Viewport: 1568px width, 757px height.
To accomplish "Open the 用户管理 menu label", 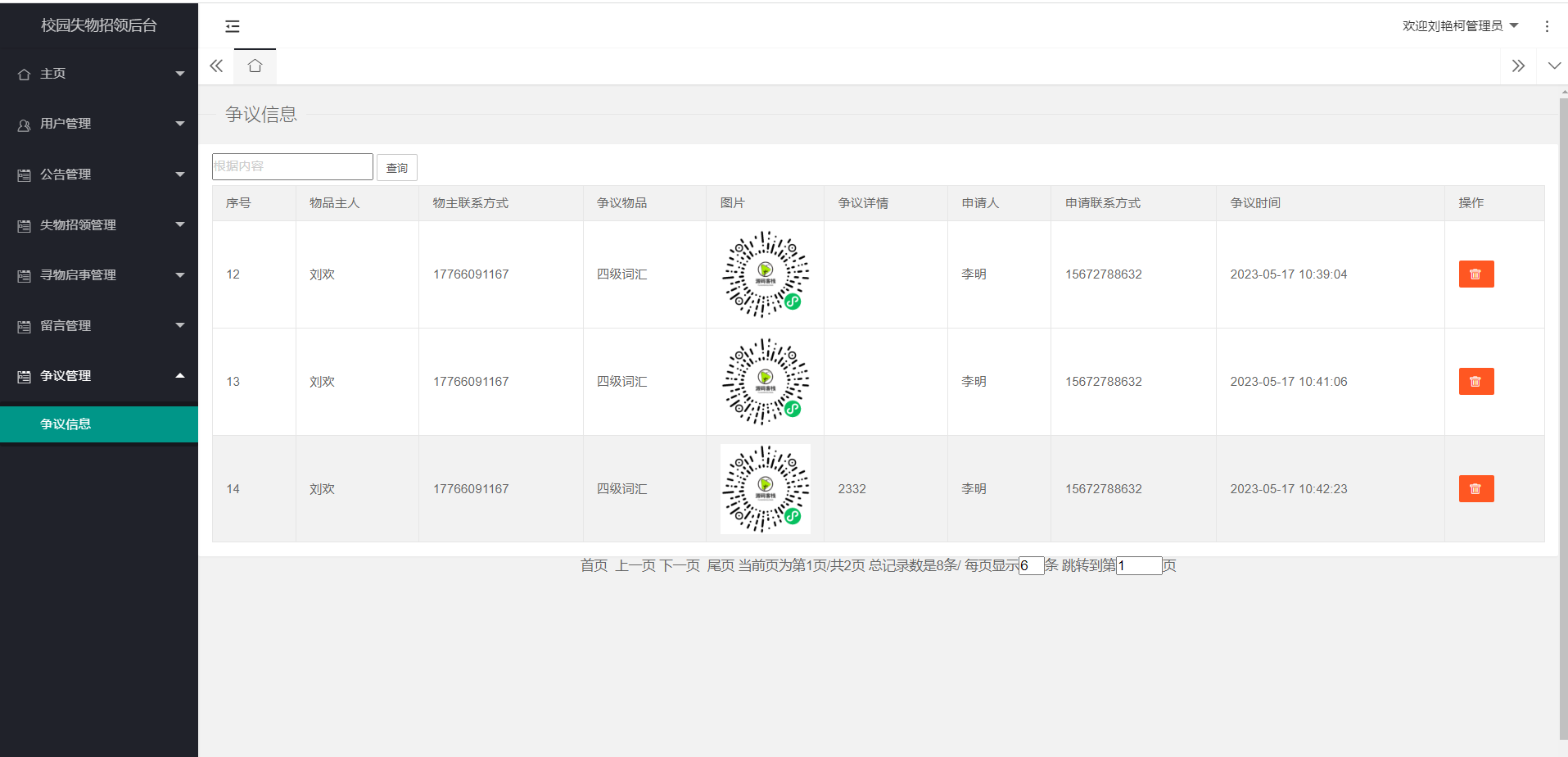I will (66, 124).
